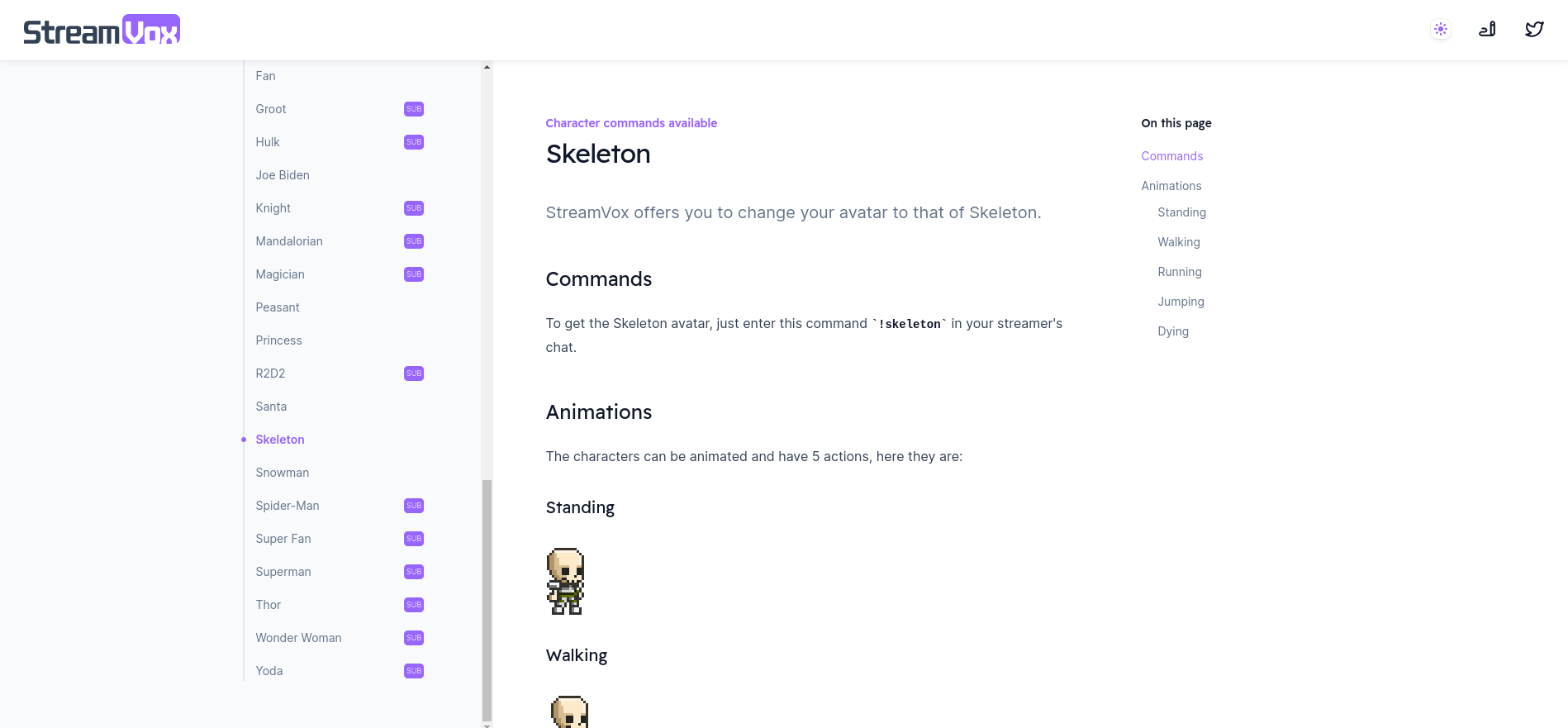Click the Commands section heading
This screenshot has height=728, width=1568.
[x=599, y=279]
